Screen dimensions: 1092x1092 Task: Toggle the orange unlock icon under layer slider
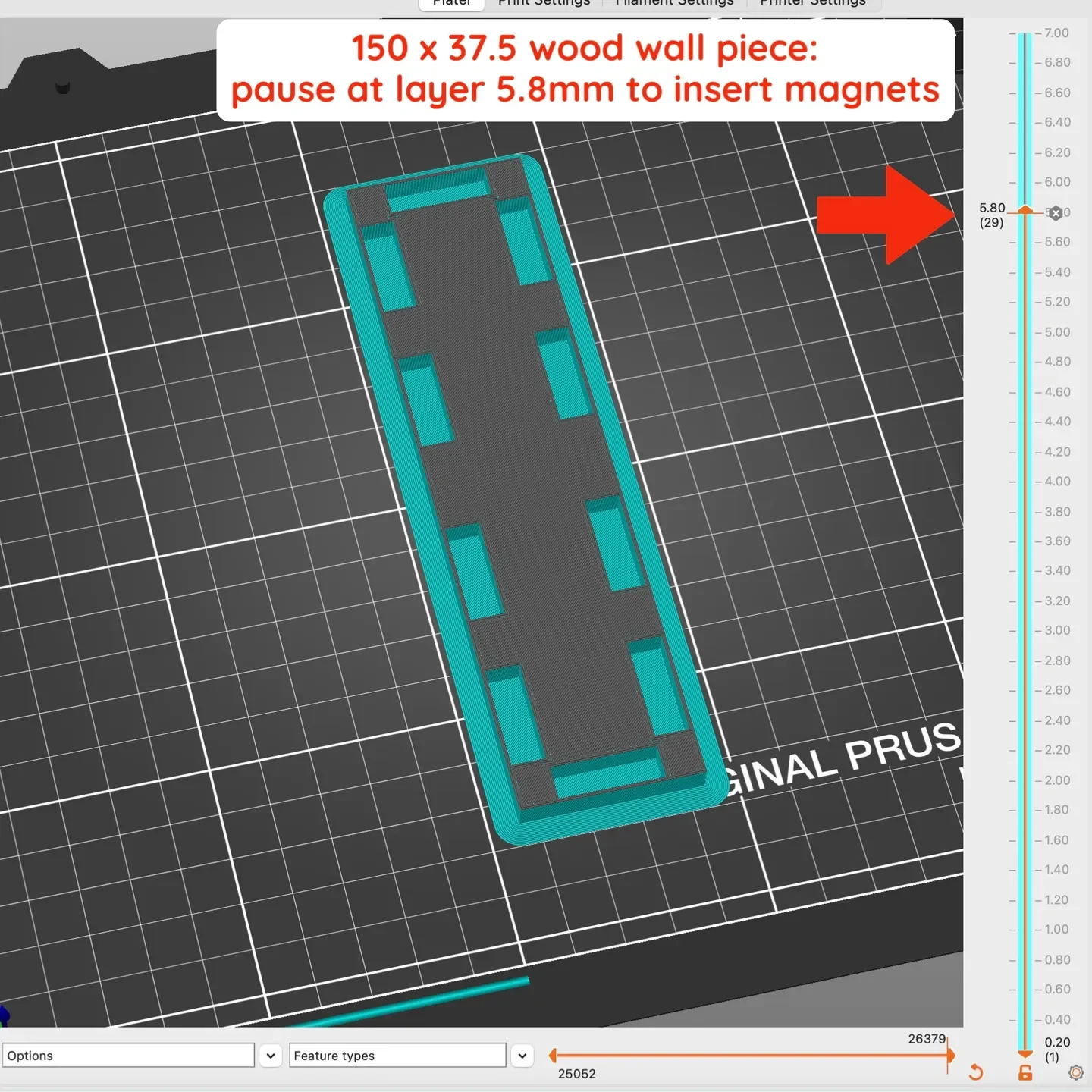pos(1025,1072)
